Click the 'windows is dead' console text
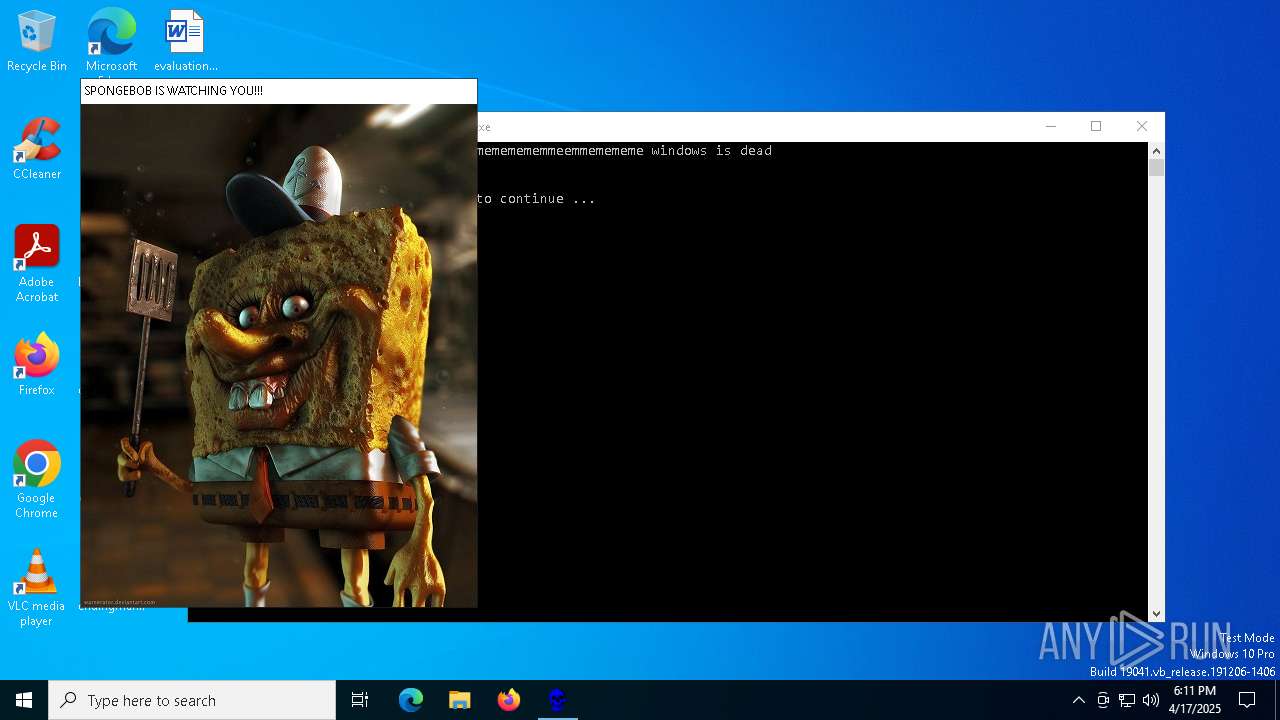The height and width of the screenshot is (720, 1280). tap(711, 151)
